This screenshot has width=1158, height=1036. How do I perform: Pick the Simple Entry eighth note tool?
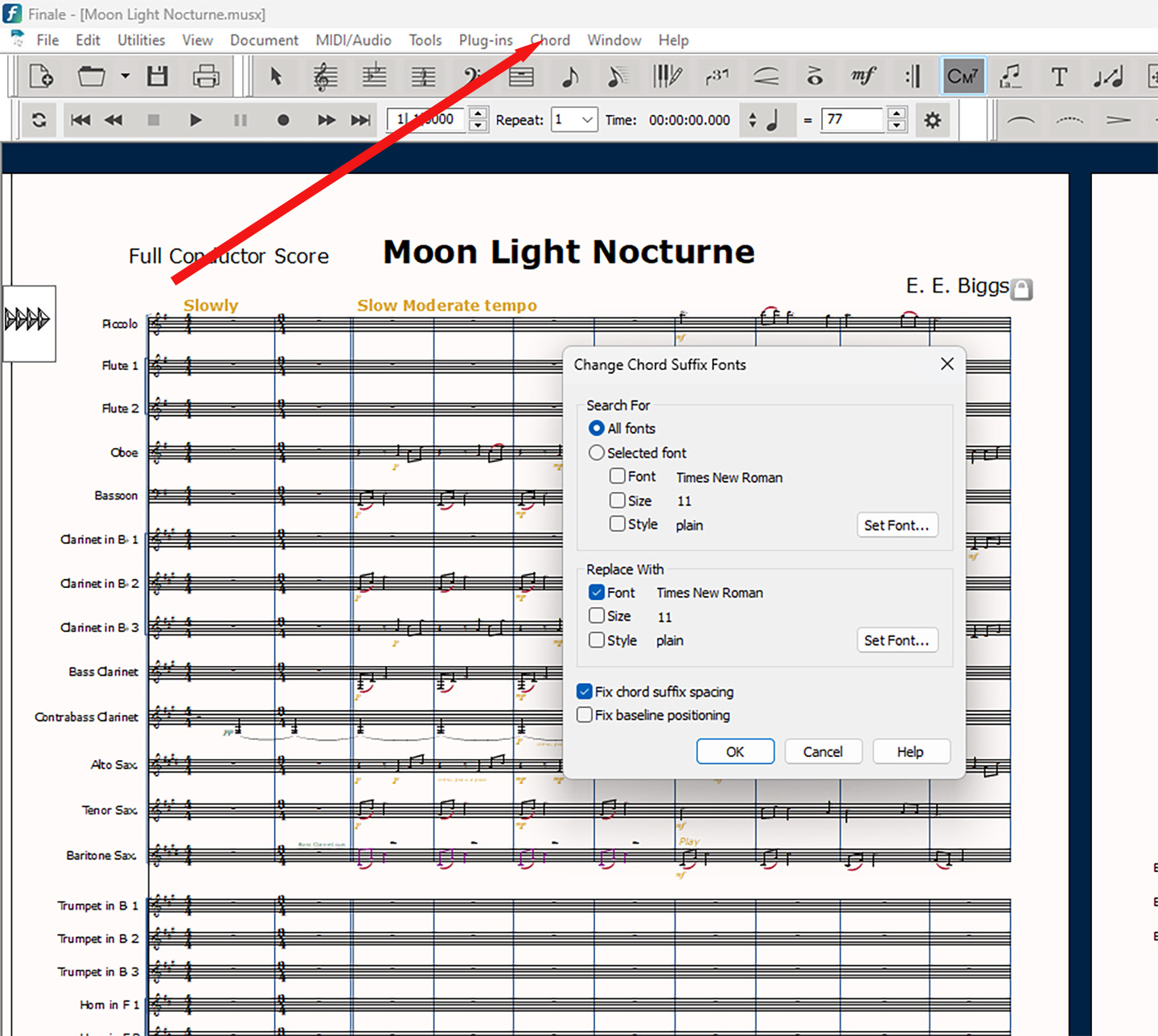[x=570, y=77]
